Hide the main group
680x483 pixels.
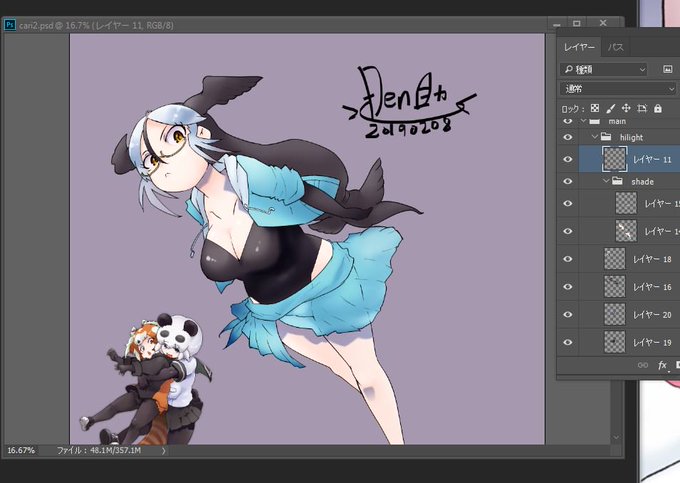(x=568, y=121)
